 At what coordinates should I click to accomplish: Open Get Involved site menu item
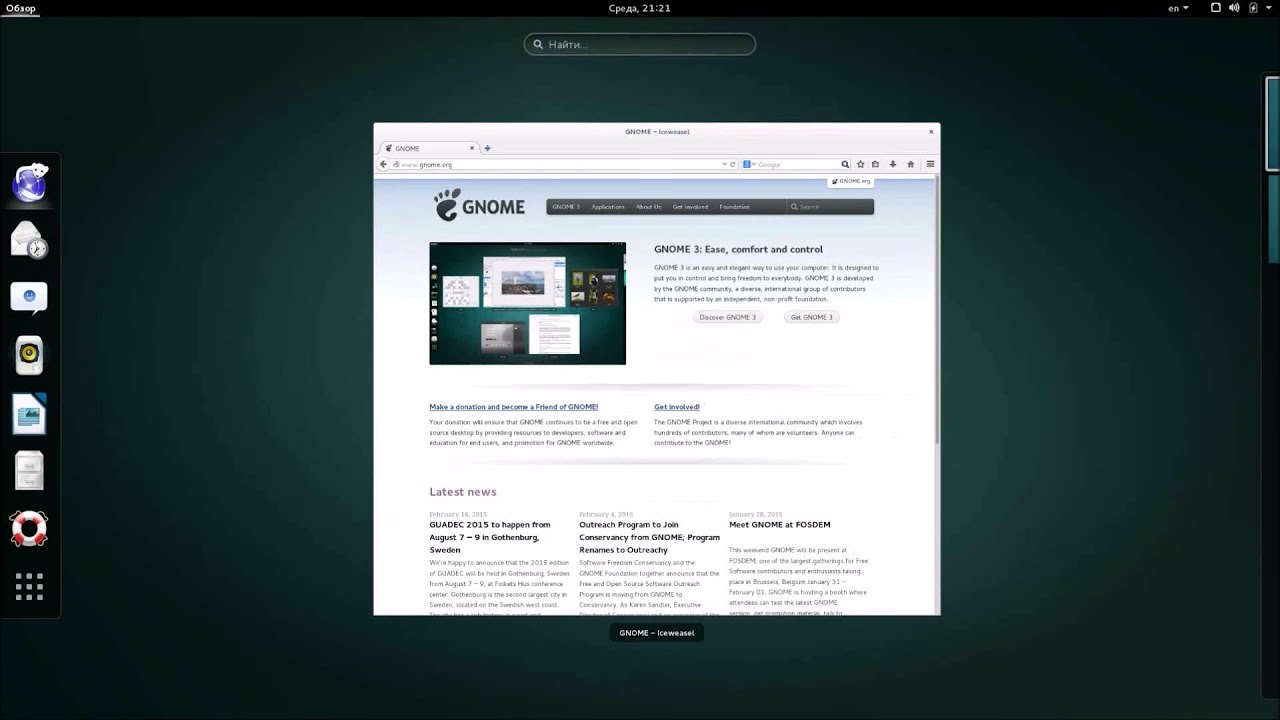coord(690,207)
